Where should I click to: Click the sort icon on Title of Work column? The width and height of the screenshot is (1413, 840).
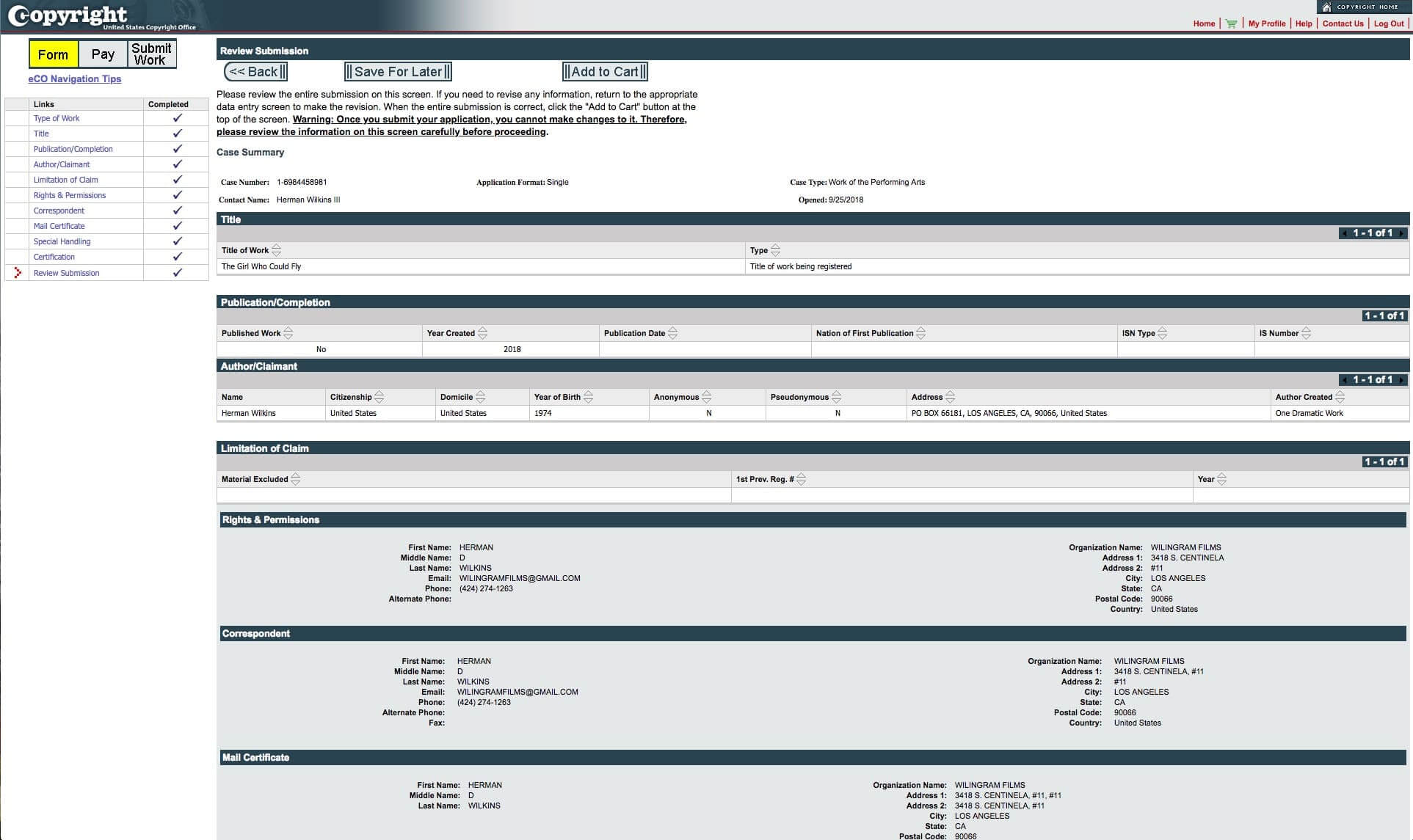click(x=277, y=250)
